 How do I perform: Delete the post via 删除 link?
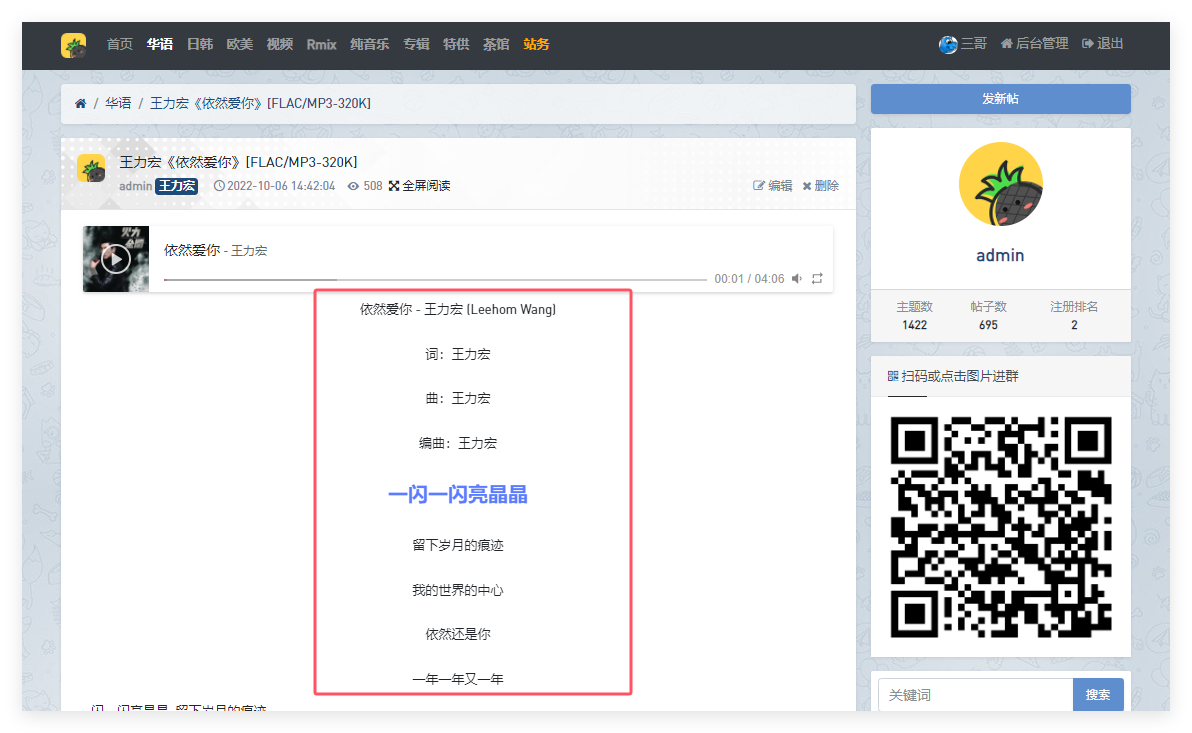tap(820, 186)
